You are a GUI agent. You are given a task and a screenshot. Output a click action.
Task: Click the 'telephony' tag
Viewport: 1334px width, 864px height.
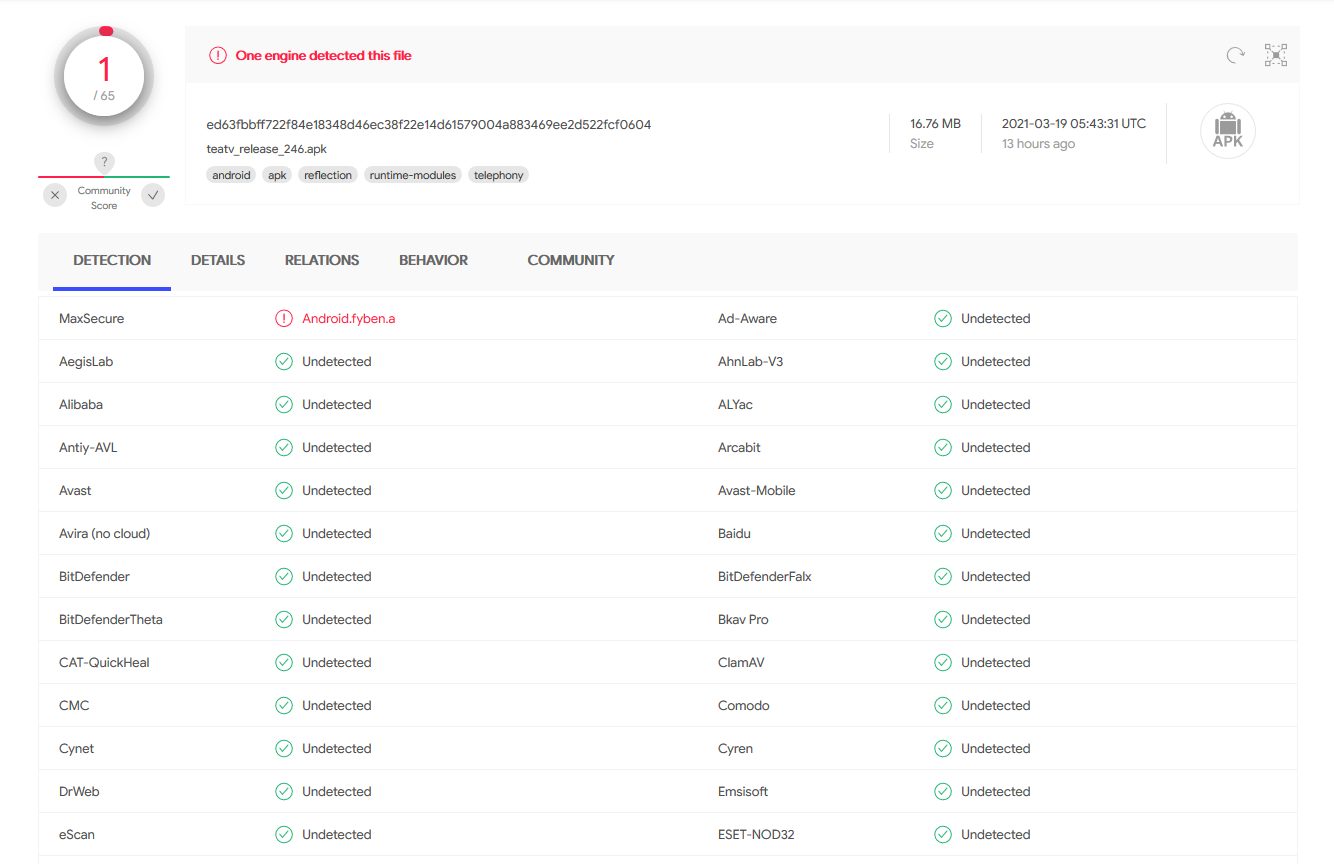498,175
